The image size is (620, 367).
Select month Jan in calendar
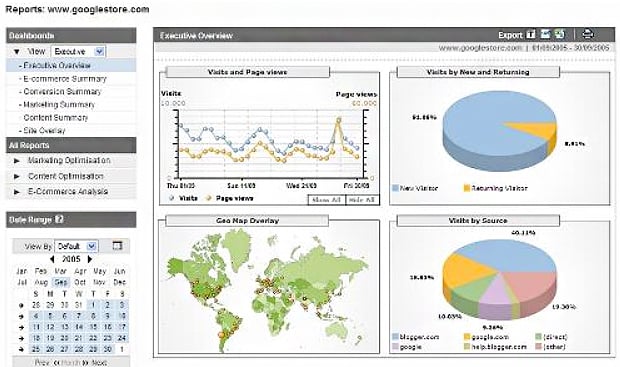click(x=21, y=271)
